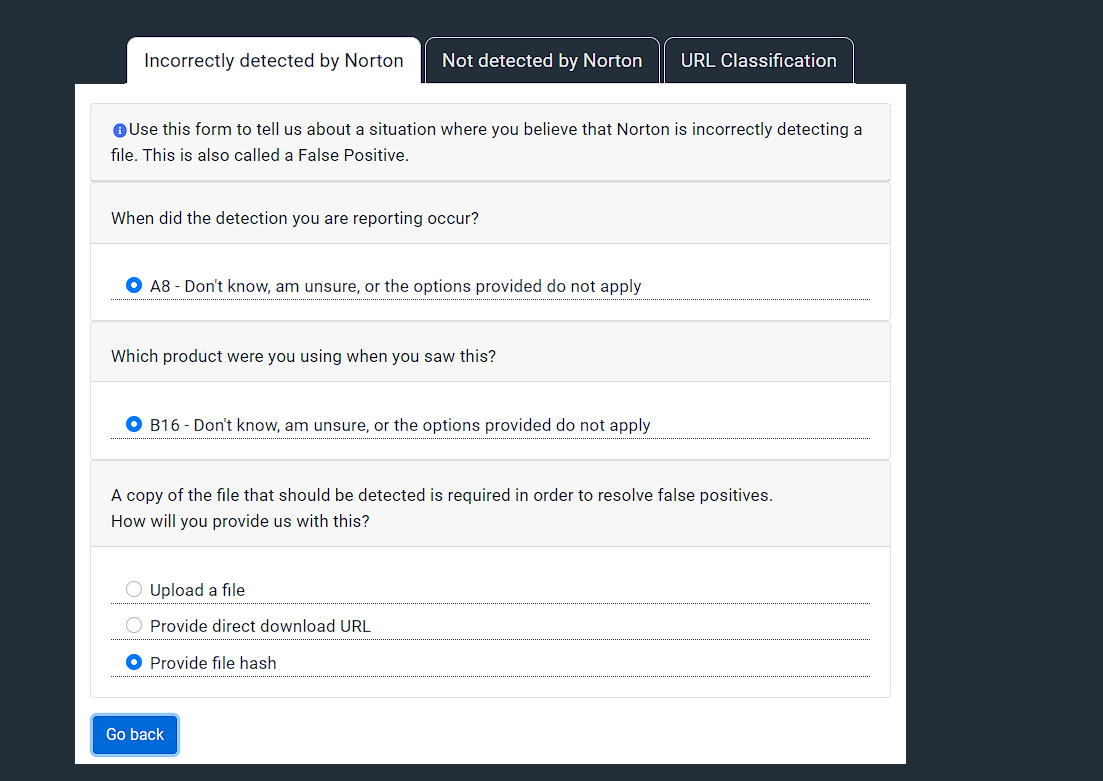Click the 'Provide direct download URL' label text
Image resolution: width=1103 pixels, height=781 pixels.
(260, 626)
